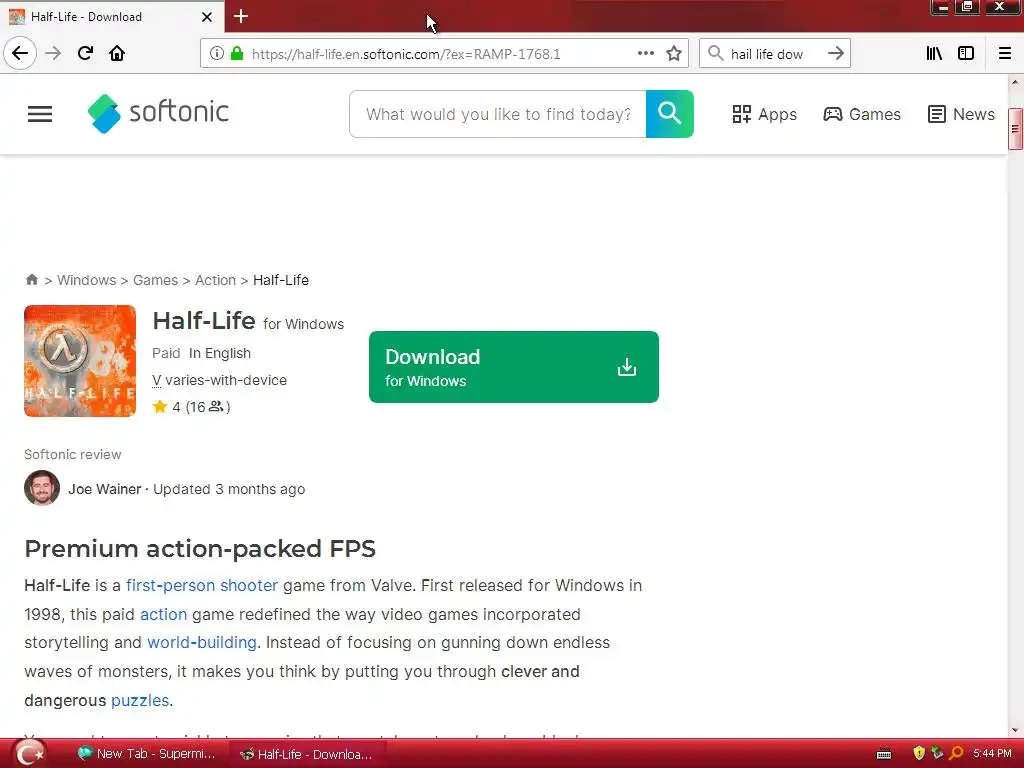Image resolution: width=1024 pixels, height=768 pixels.
Task: Open a new browser tab
Action: [x=241, y=16]
